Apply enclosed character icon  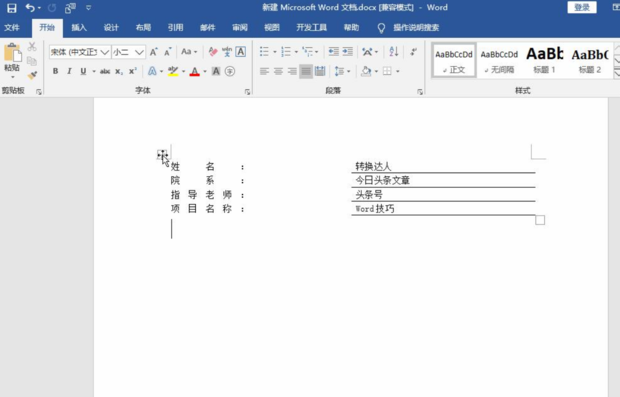click(230, 71)
